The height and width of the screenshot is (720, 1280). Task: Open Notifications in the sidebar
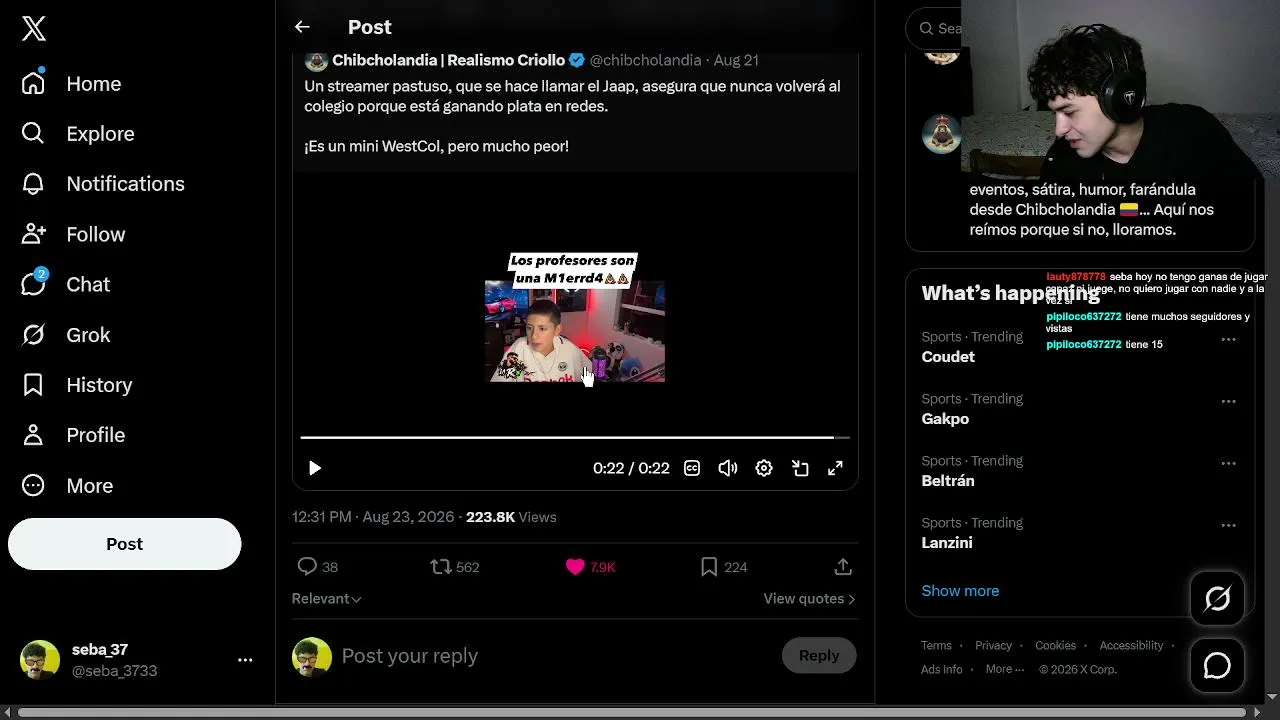click(x=103, y=184)
